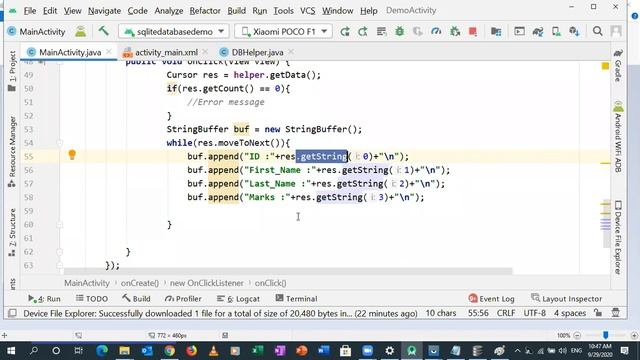Open the VCS menu
Screen dimensions: 640x360
(x=307, y=11)
